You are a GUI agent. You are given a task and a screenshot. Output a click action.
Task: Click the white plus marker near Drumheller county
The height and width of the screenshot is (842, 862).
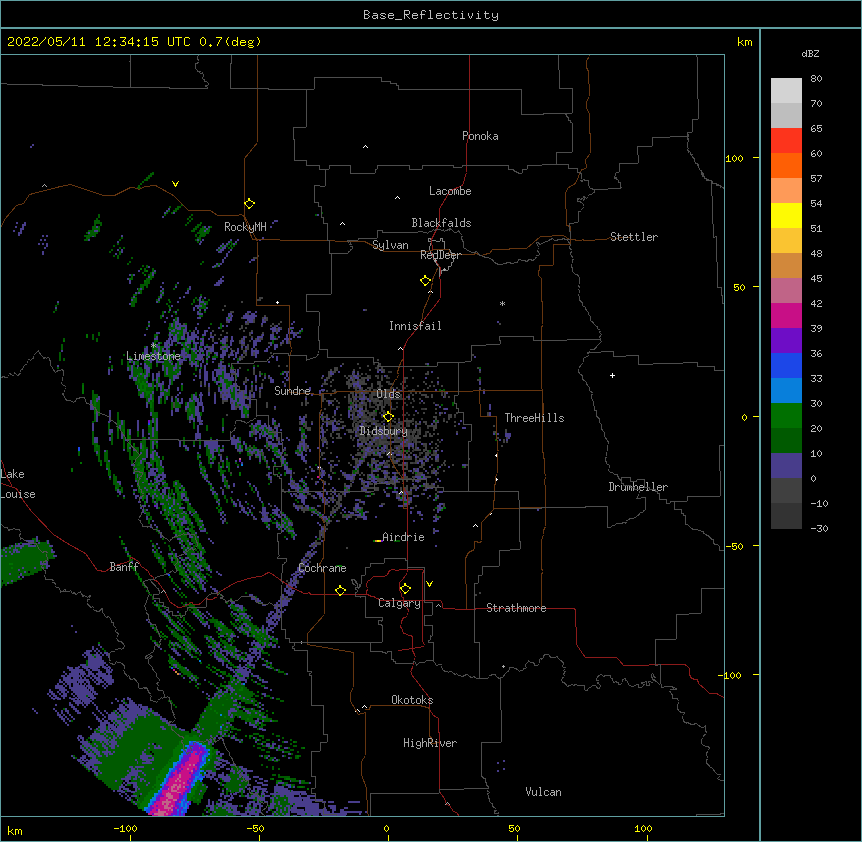(612, 375)
